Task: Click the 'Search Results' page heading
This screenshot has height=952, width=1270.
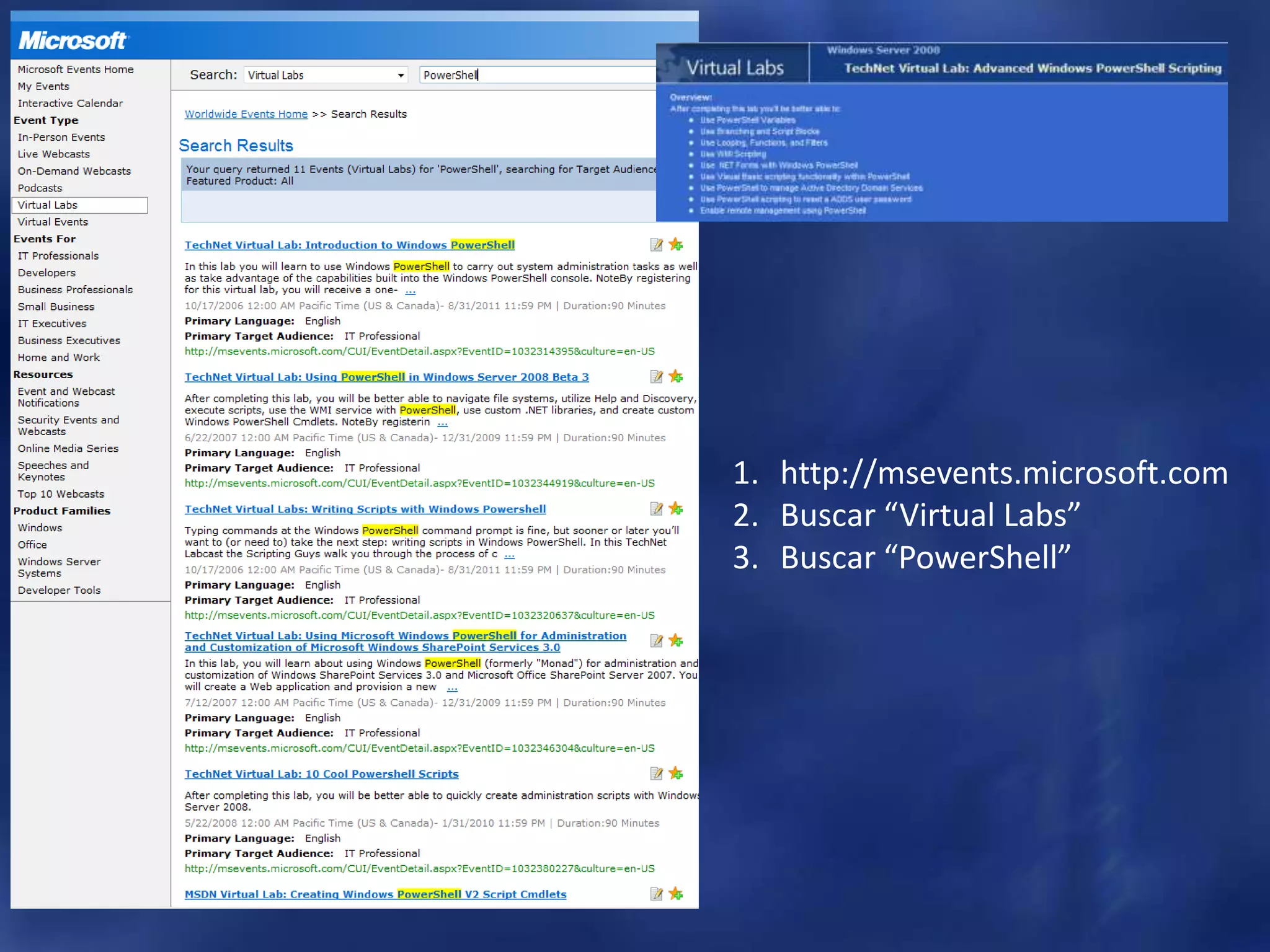Action: pyautogui.click(x=236, y=146)
